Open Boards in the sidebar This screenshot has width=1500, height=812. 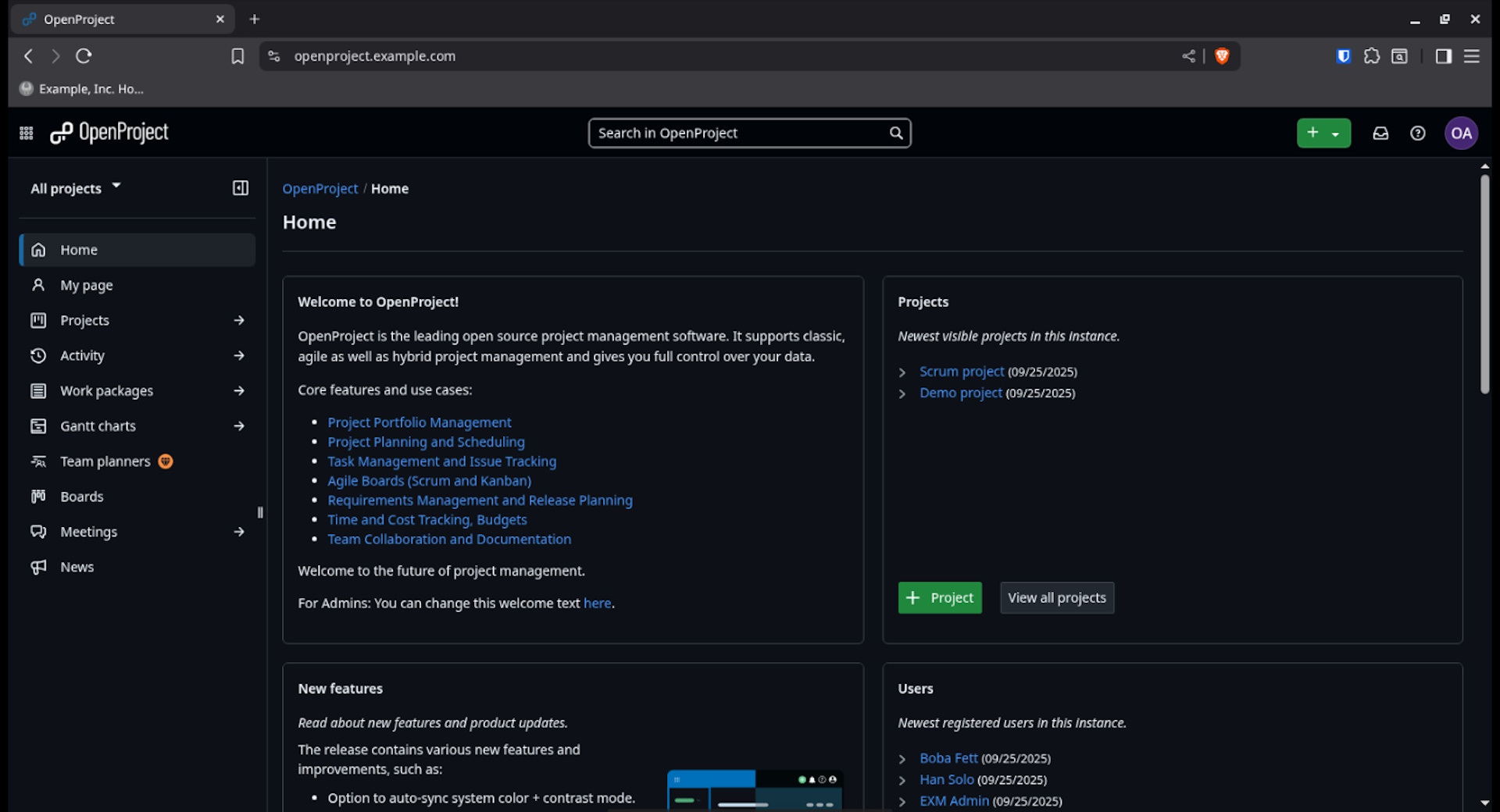82,496
